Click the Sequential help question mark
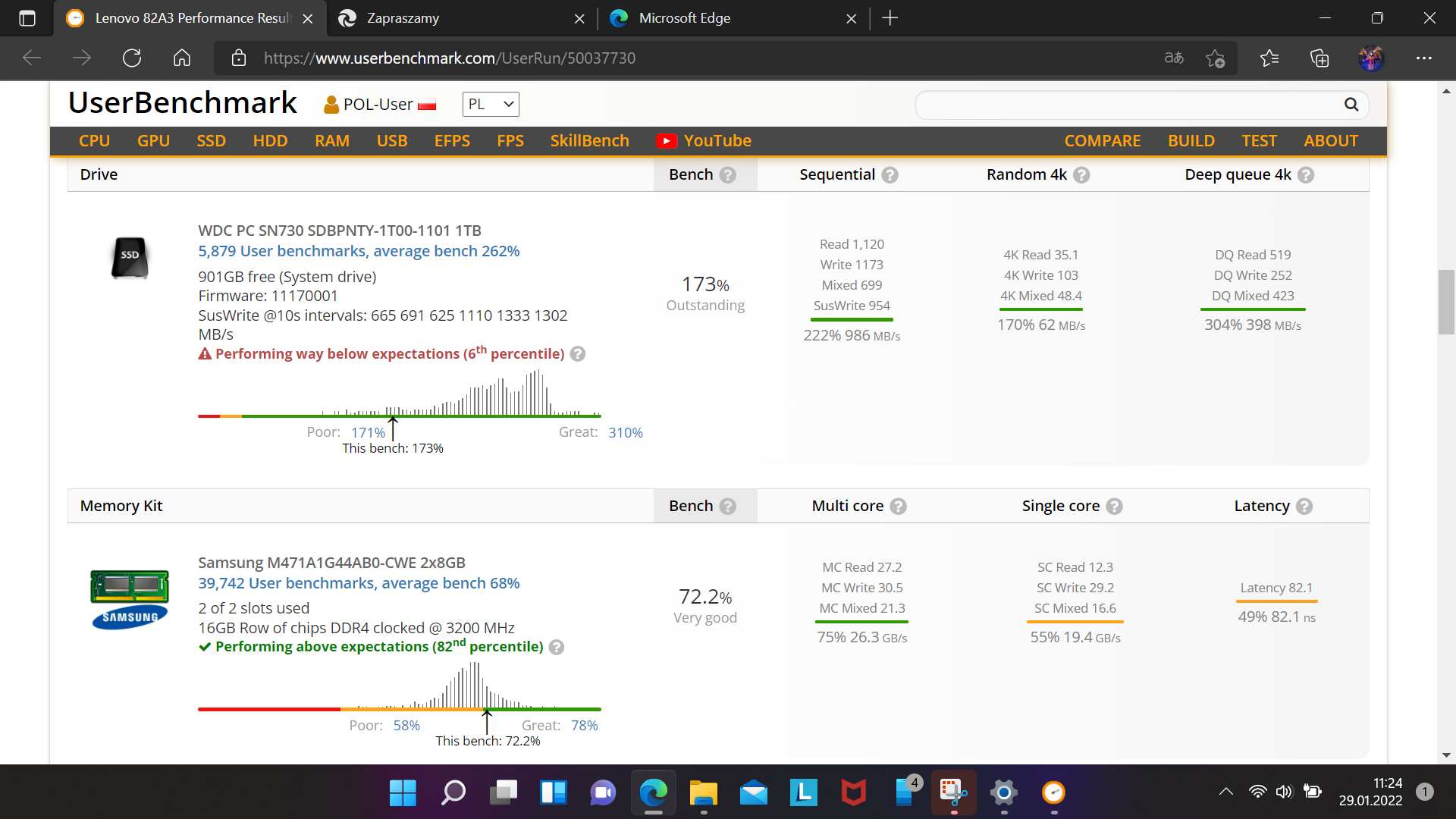 [890, 175]
